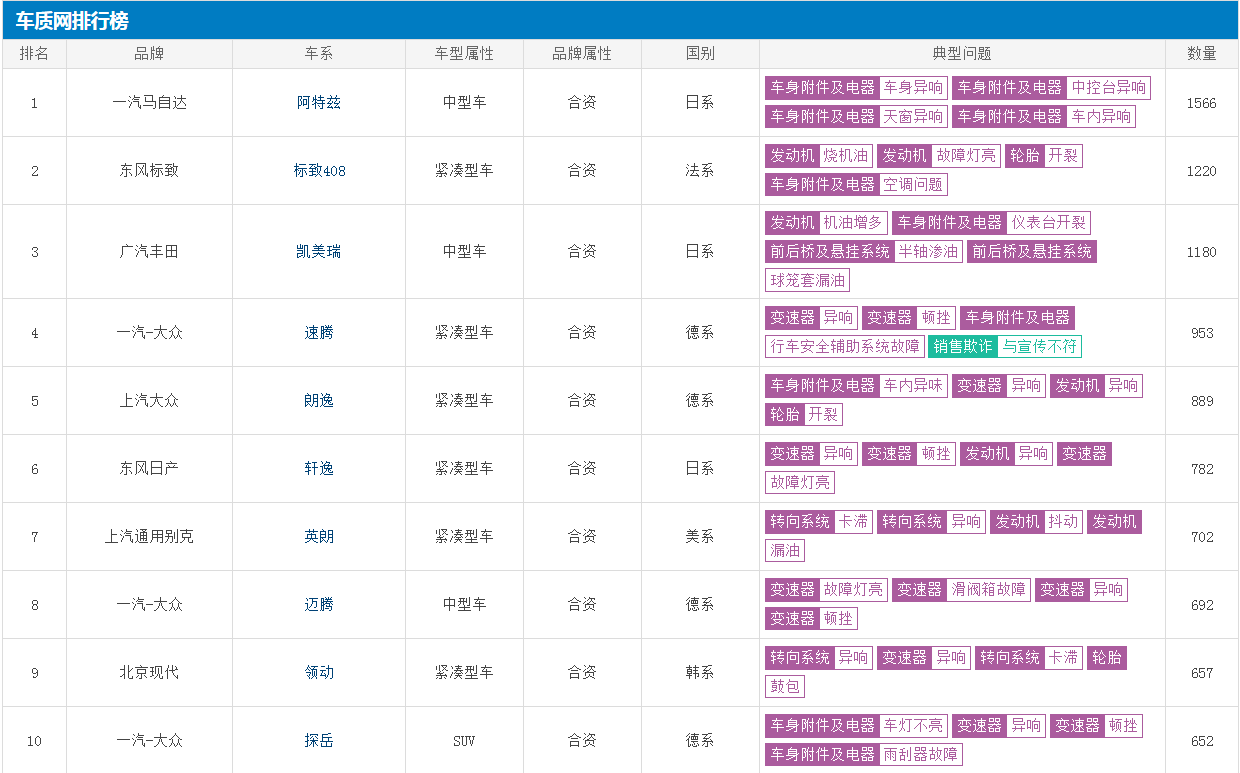Select the 机油增多 problem tag
This screenshot has height=773, width=1240.
pyautogui.click(x=853, y=223)
